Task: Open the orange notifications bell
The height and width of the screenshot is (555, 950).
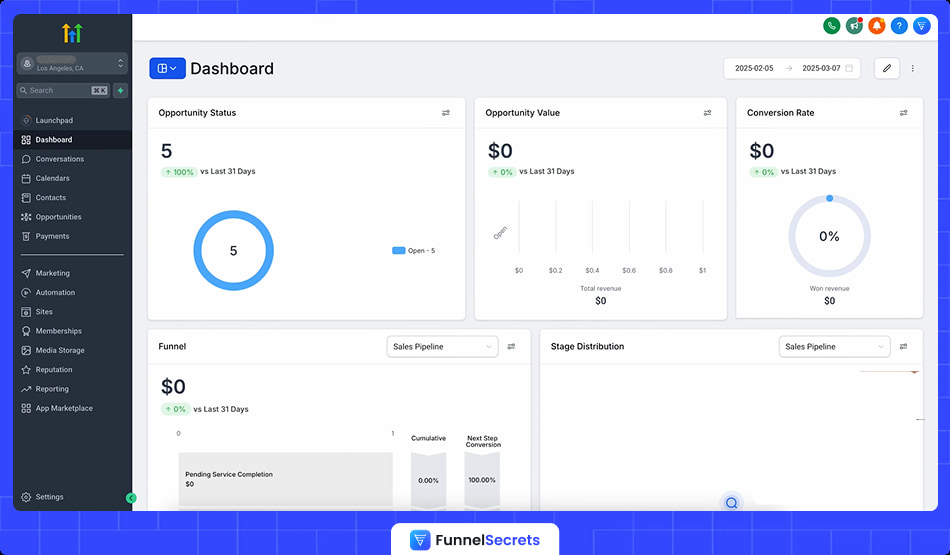Action: tap(877, 25)
